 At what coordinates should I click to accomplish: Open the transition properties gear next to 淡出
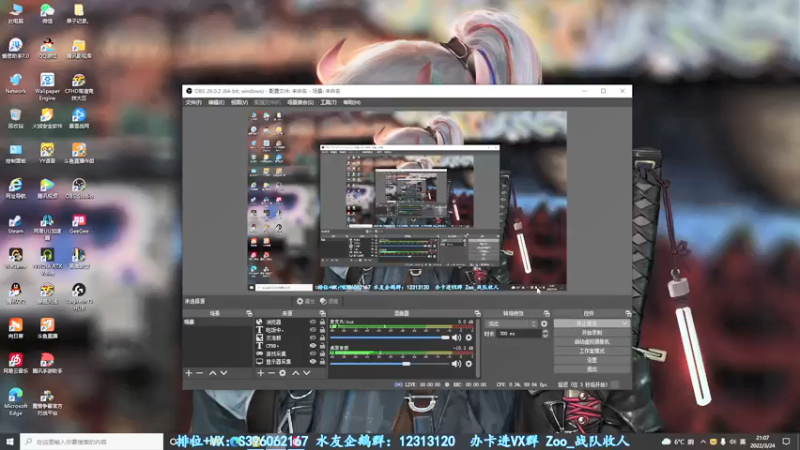pos(544,323)
